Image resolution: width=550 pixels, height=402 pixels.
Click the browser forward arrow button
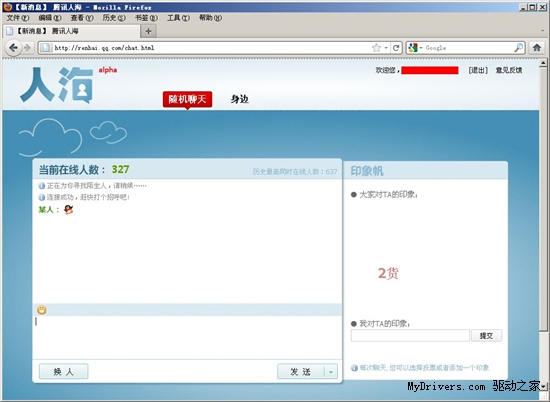point(27,47)
